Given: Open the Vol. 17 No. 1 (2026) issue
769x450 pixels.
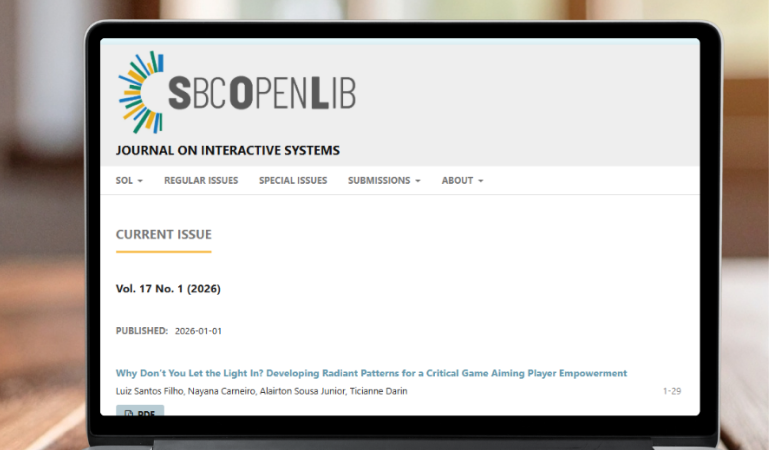Looking at the screenshot, I should coord(168,289).
